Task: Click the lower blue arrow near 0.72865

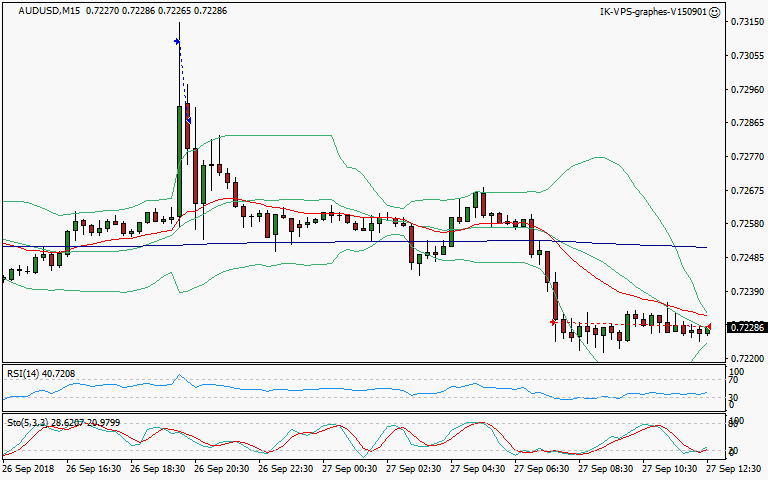Action: pos(188,120)
